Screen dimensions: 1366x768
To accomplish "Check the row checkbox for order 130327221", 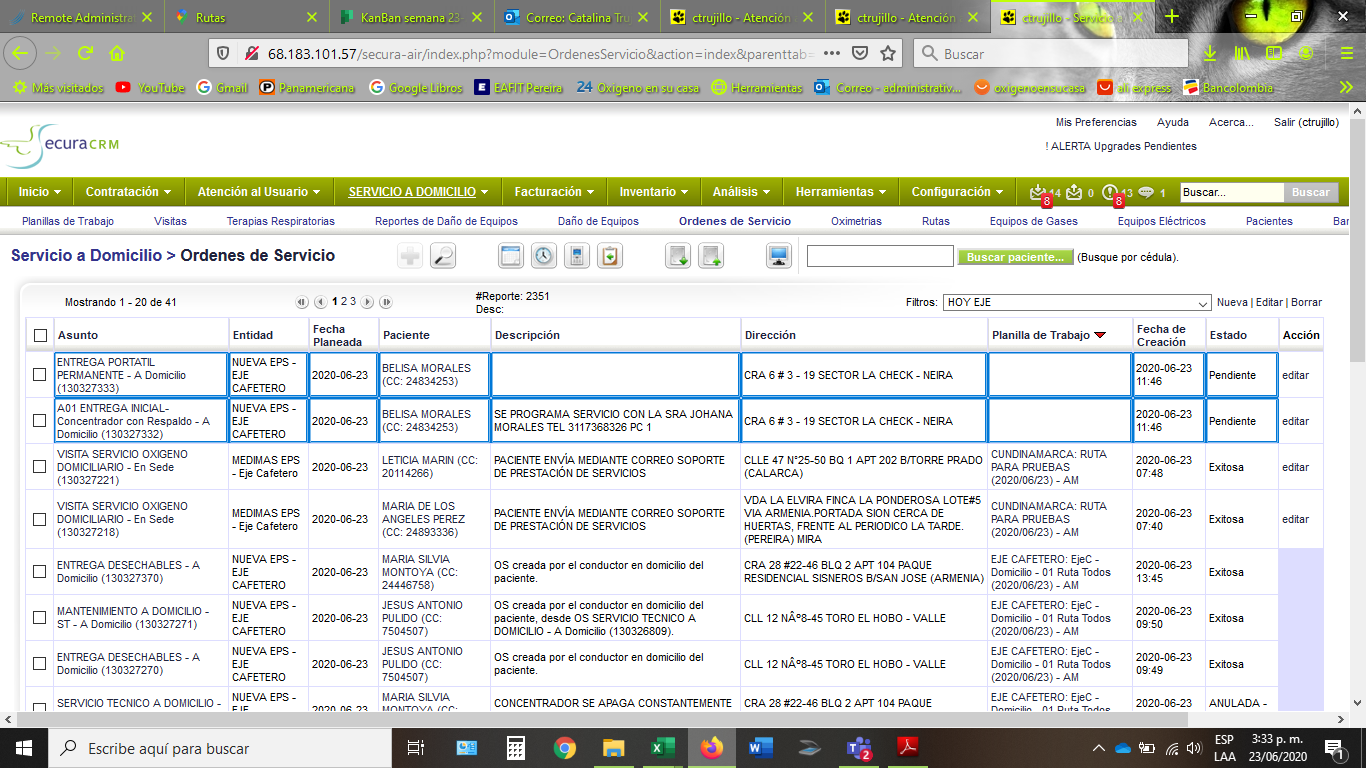I will coord(40,467).
